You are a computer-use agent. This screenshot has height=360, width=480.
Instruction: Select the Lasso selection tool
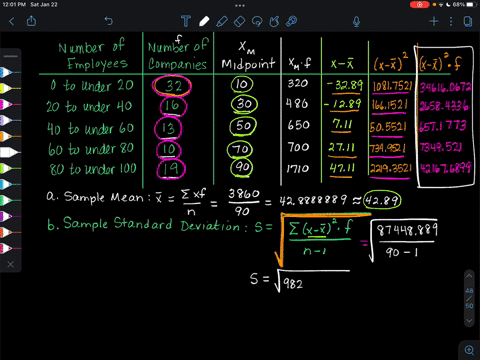(257, 22)
